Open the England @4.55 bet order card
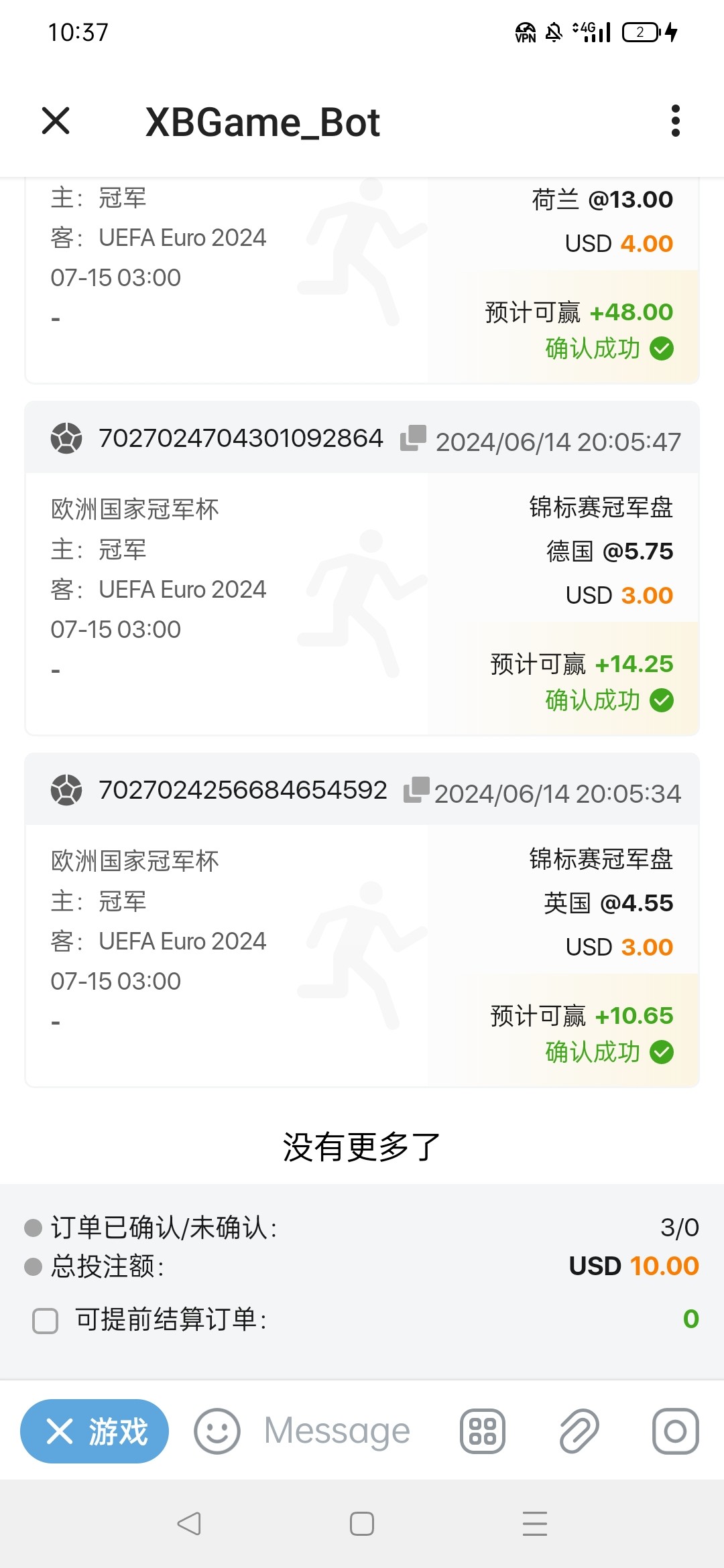The height and width of the screenshot is (1568, 724). click(362, 955)
